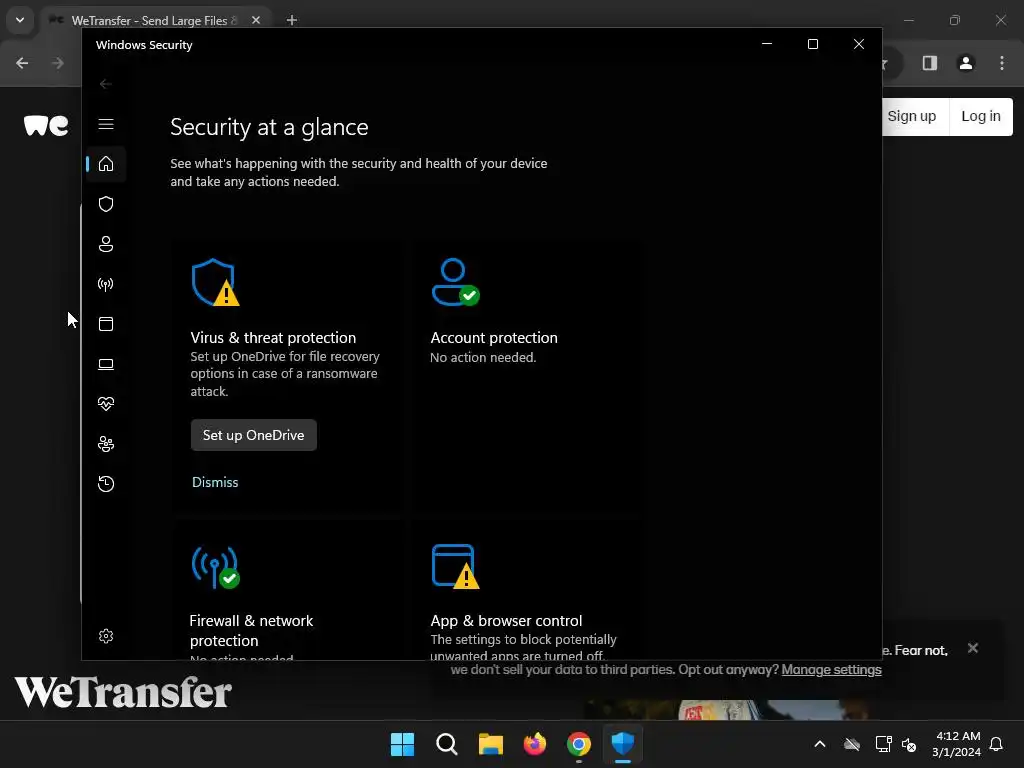Open Virus & threat protection shield sidebar icon
This screenshot has height=768, width=1024.
click(106, 204)
